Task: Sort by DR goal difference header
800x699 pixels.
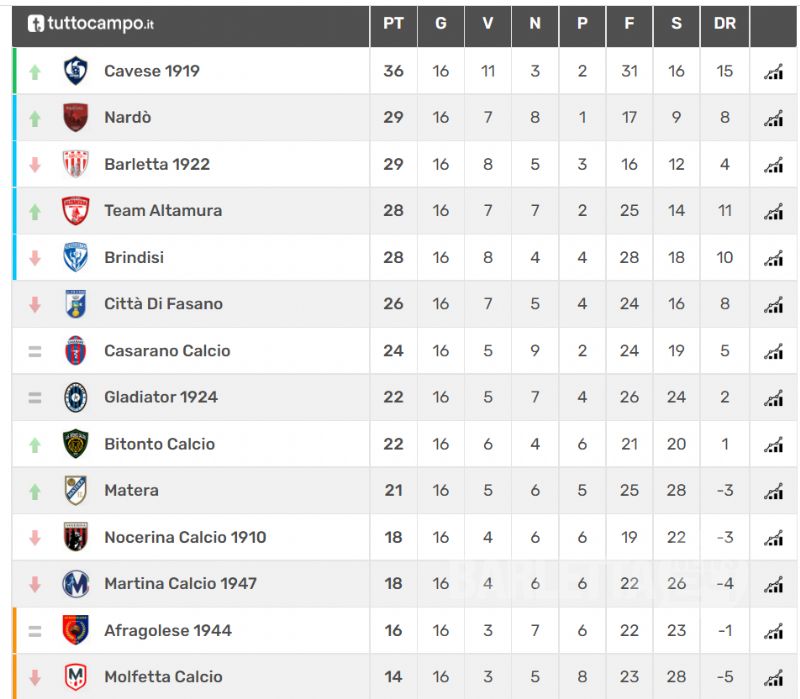Action: tap(725, 23)
